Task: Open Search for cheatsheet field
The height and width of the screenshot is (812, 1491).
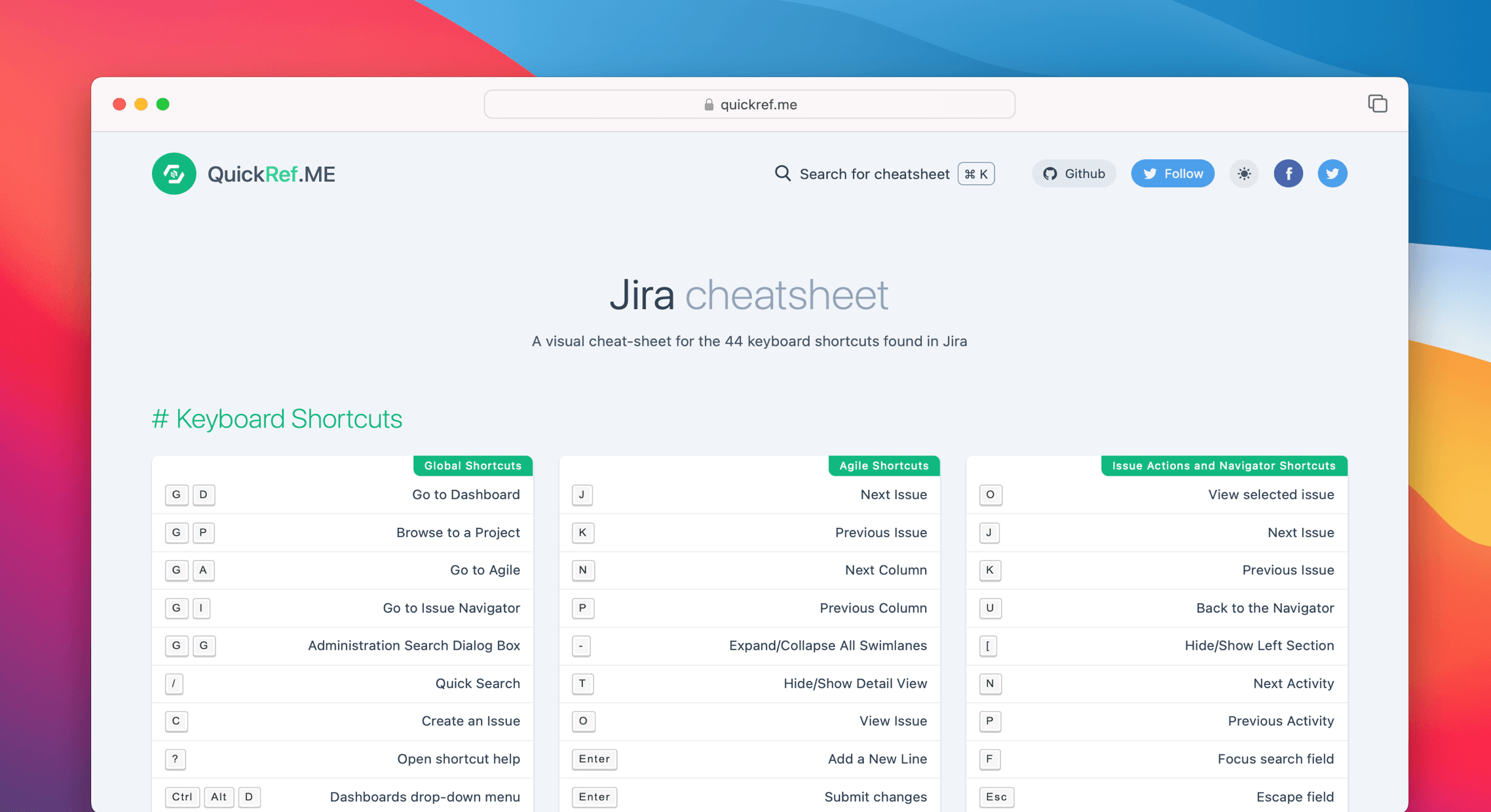Action: point(874,174)
